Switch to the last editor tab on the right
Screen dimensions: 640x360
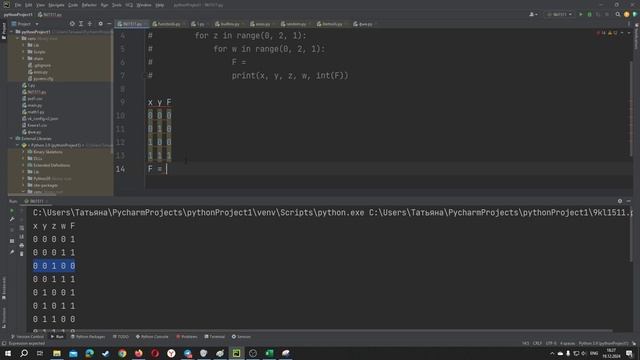coord(364,24)
